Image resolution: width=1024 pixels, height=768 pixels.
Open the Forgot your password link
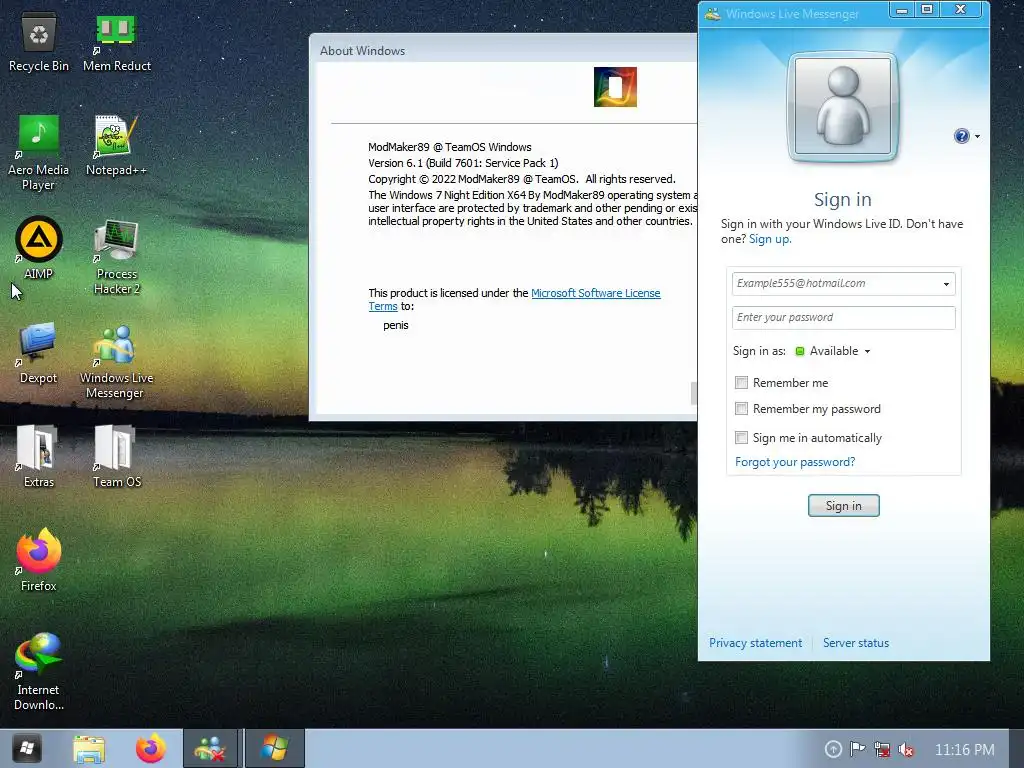click(795, 462)
